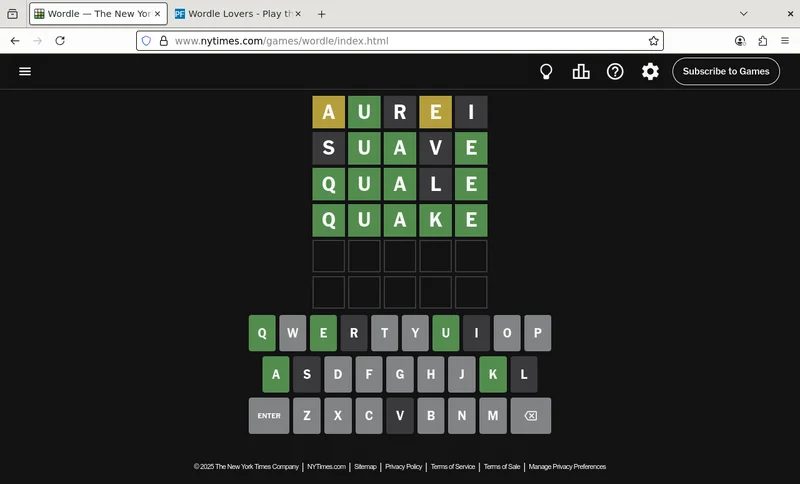The width and height of the screenshot is (800, 484).
Task: Tap the green A key on the keyboard
Action: [x=276, y=374]
